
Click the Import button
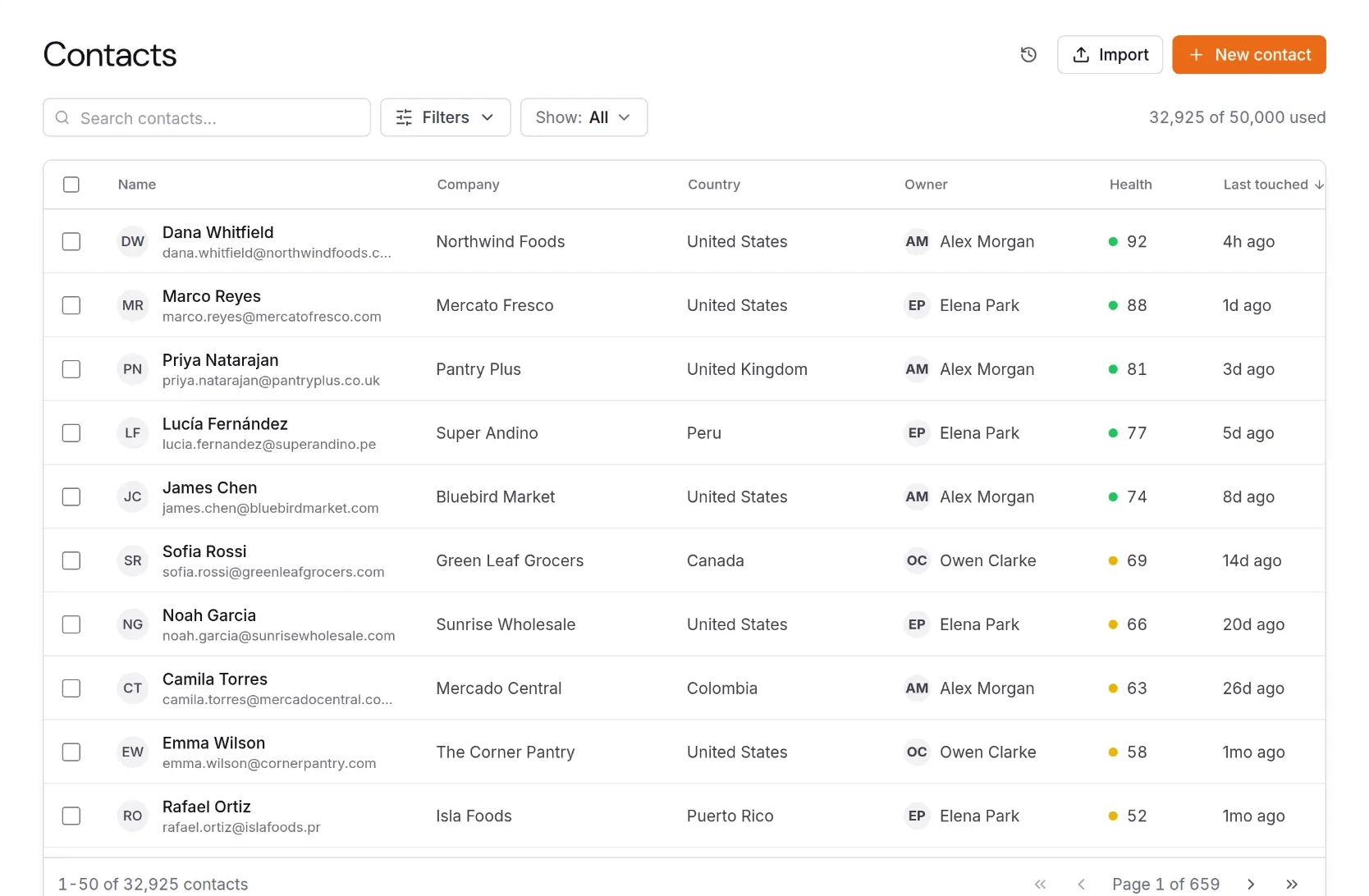1110,55
